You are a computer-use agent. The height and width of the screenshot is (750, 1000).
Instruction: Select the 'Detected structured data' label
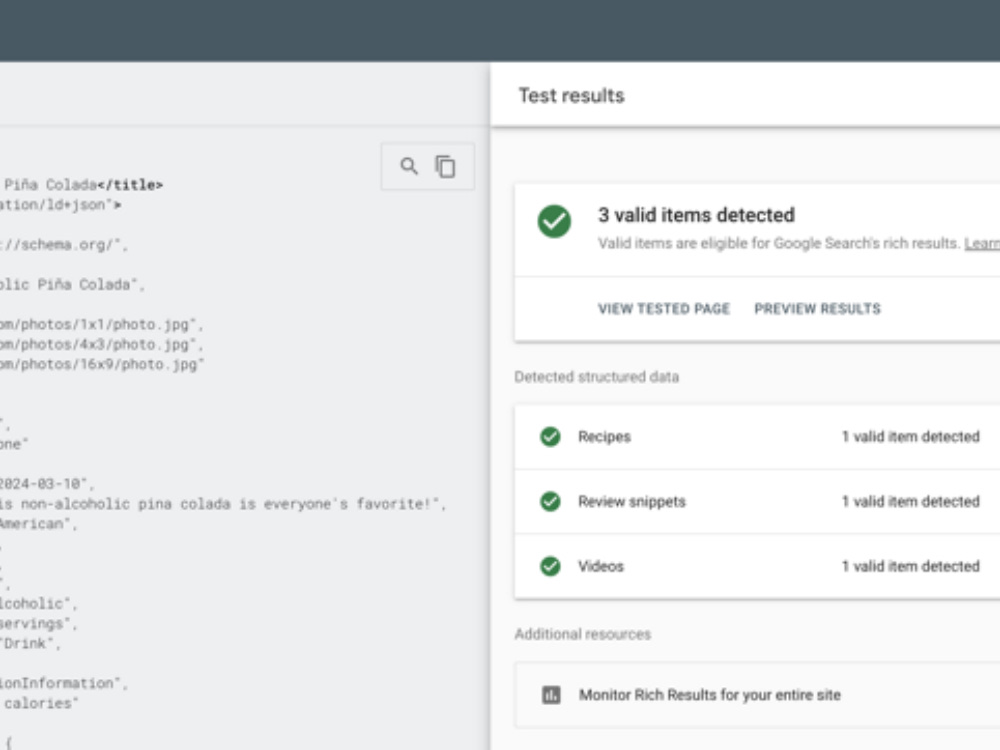(596, 377)
